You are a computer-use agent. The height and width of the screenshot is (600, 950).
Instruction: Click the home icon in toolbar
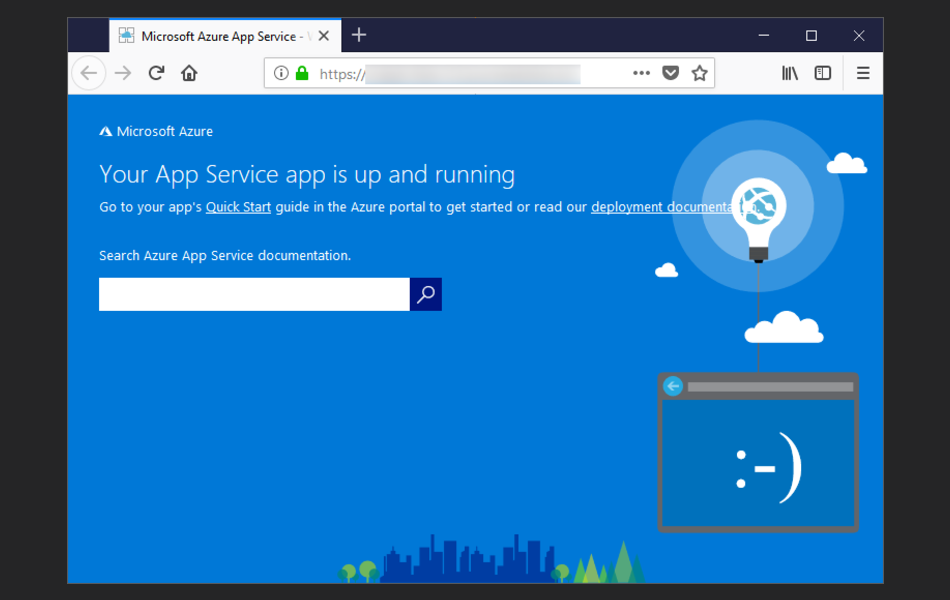pyautogui.click(x=189, y=72)
